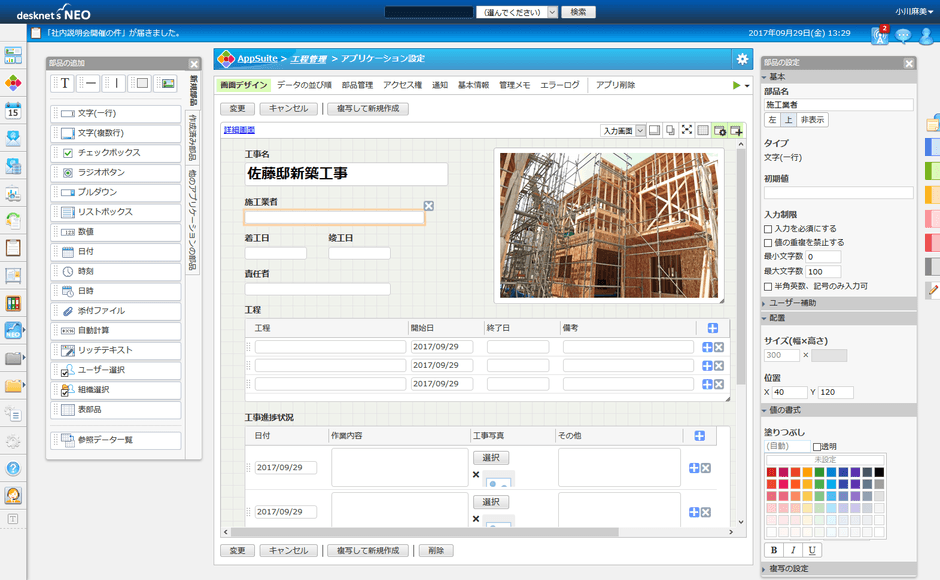The height and width of the screenshot is (580, 940).
Task: Open the application settings gear icon
Action: [x=741, y=60]
